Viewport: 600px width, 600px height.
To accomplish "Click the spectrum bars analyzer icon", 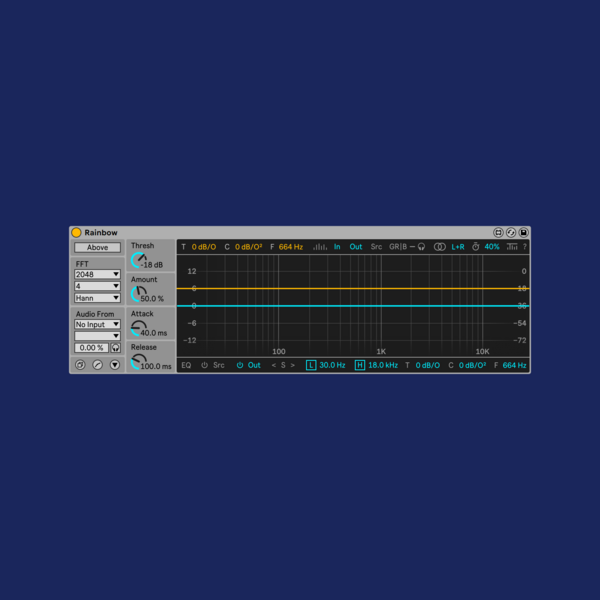I will click(x=320, y=247).
